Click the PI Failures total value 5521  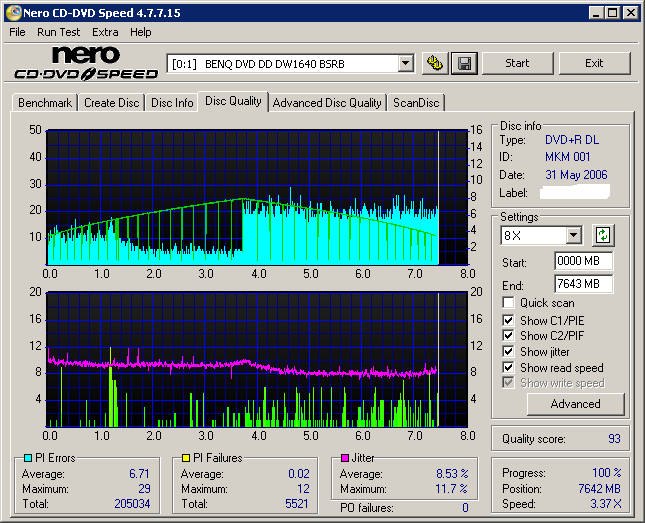coord(297,504)
